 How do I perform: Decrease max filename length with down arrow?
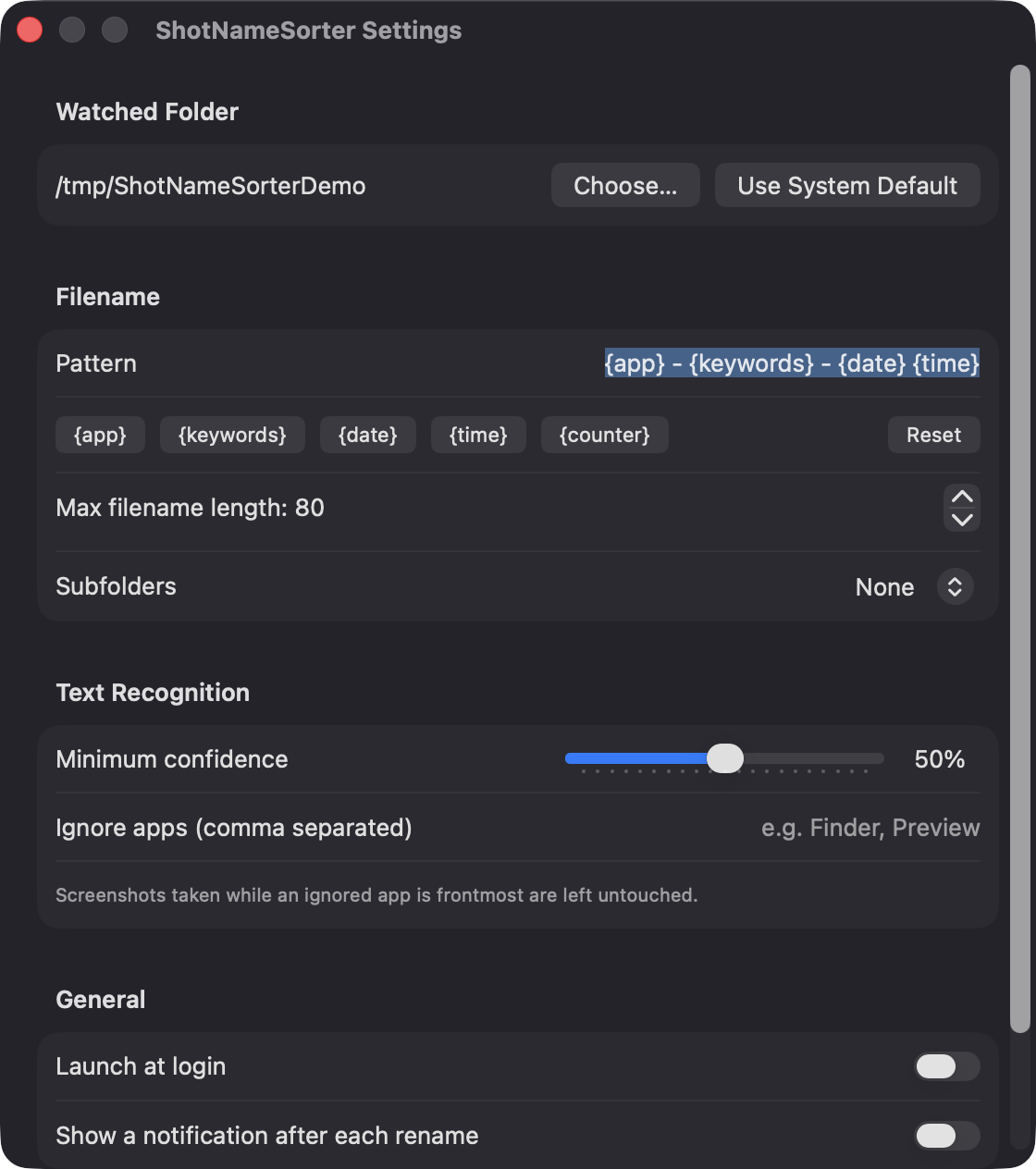click(962, 520)
